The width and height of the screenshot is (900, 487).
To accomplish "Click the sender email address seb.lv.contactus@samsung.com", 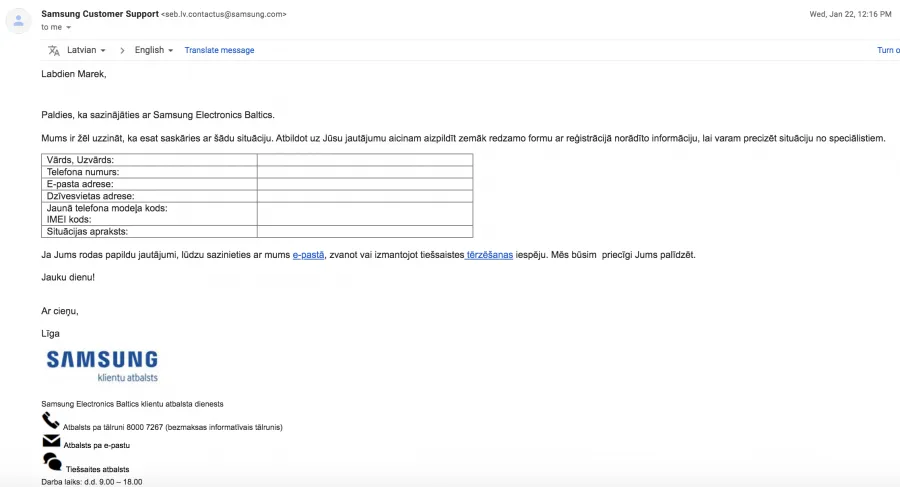I will tap(224, 14).
